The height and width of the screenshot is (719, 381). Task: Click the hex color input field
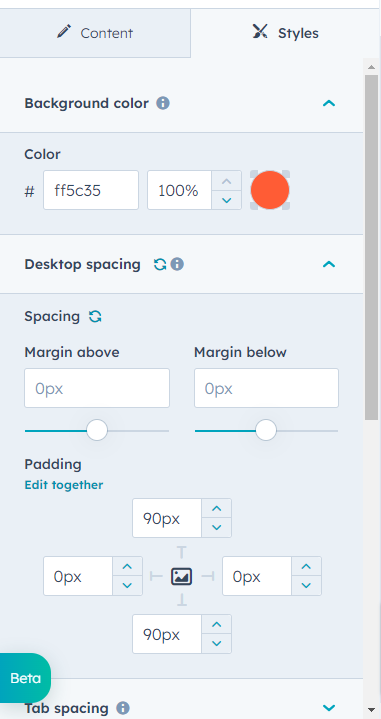coord(91,190)
